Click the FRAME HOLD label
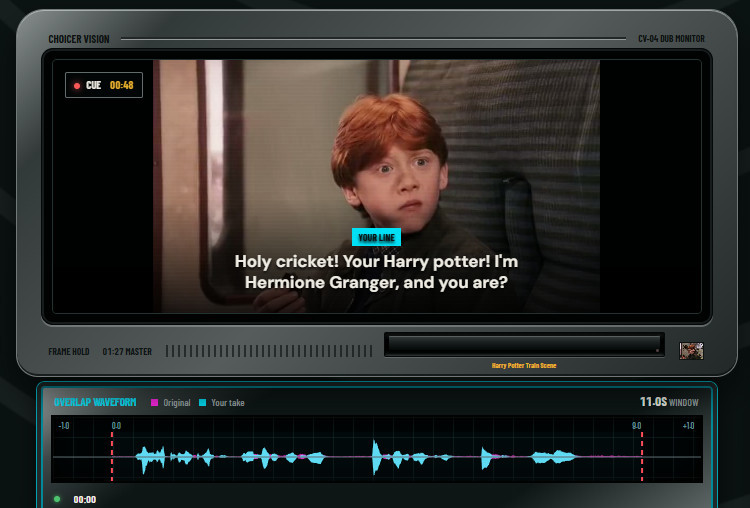The height and width of the screenshot is (508, 750). click(x=69, y=352)
